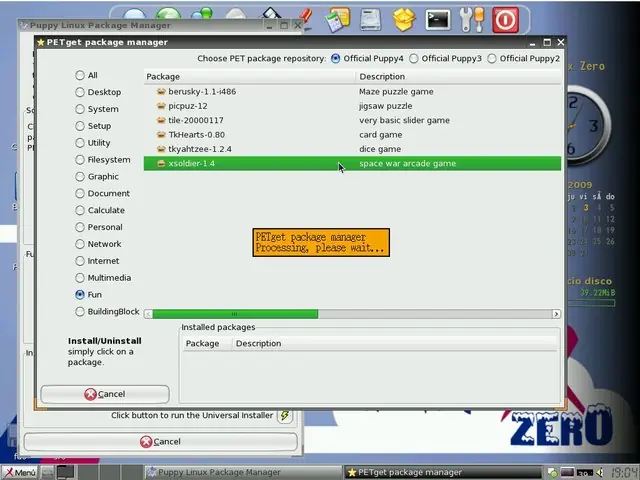Click 'very basic slider game' description
The image size is (640, 480).
(404, 120)
